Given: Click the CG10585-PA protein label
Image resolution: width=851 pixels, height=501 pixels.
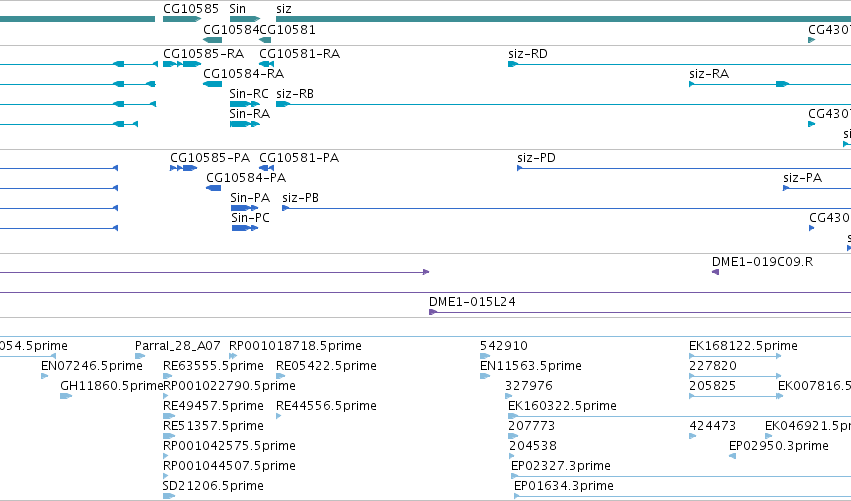Looking at the screenshot, I should click(210, 158).
